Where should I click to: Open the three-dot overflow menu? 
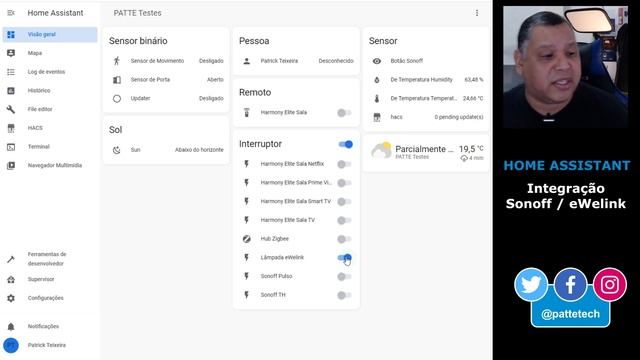(477, 13)
